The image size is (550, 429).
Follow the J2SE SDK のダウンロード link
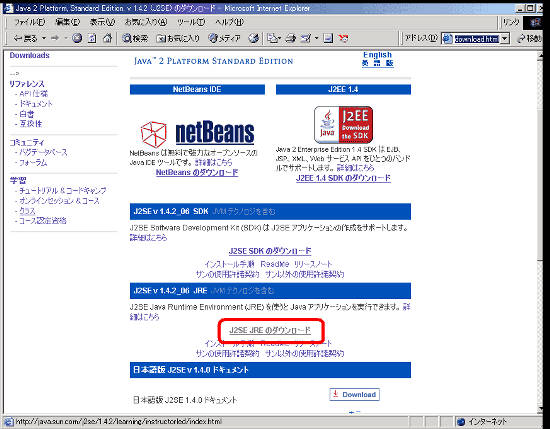tap(270, 251)
